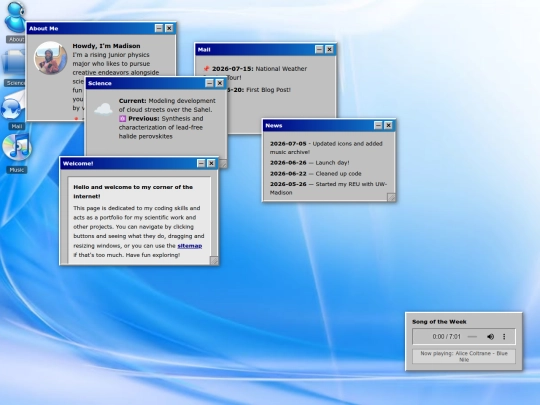The height and width of the screenshot is (405, 540).
Task: Follow the sitemap link in the Welcome window
Action: pos(189,246)
